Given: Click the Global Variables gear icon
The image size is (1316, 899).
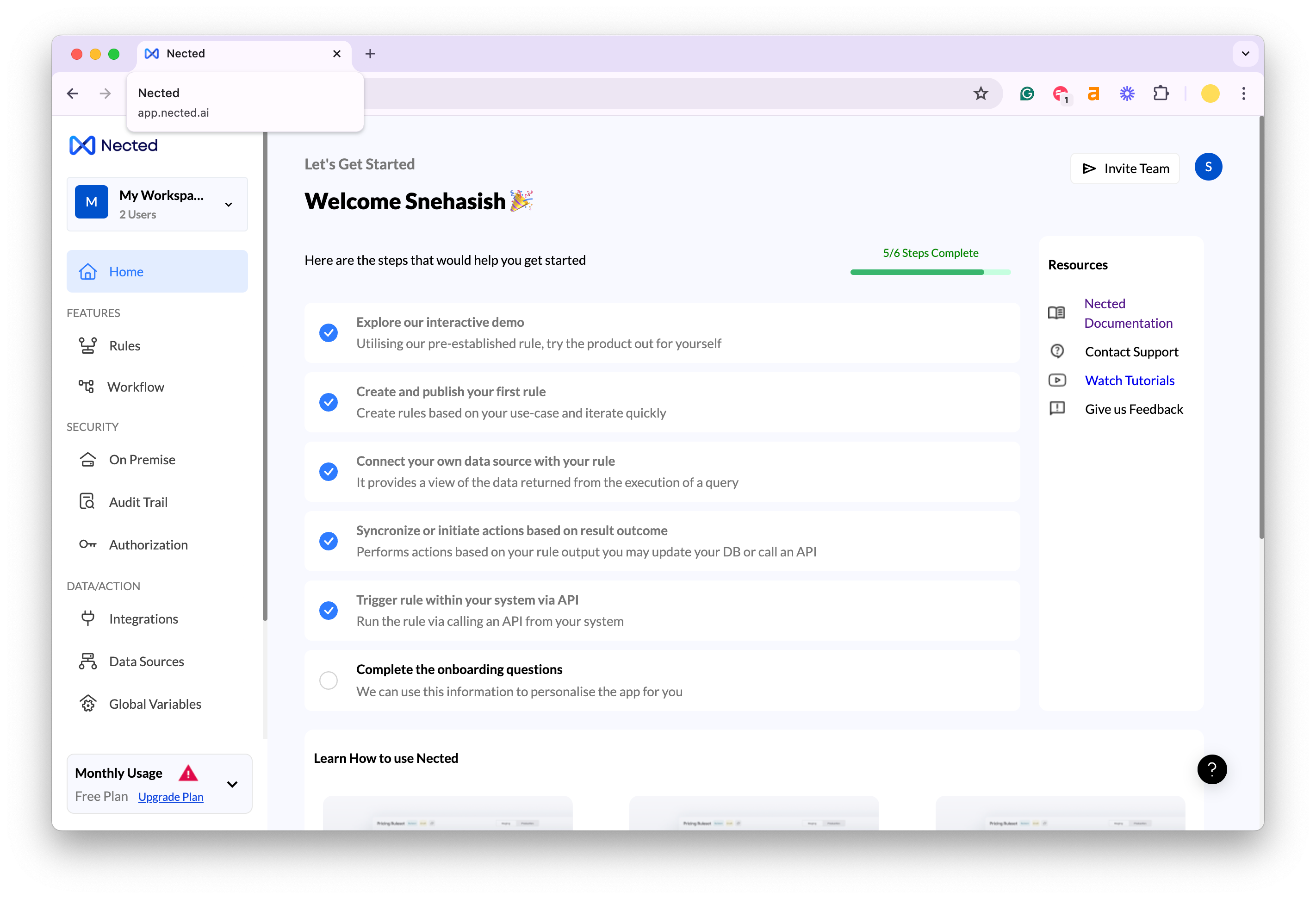Looking at the screenshot, I should pos(87,704).
